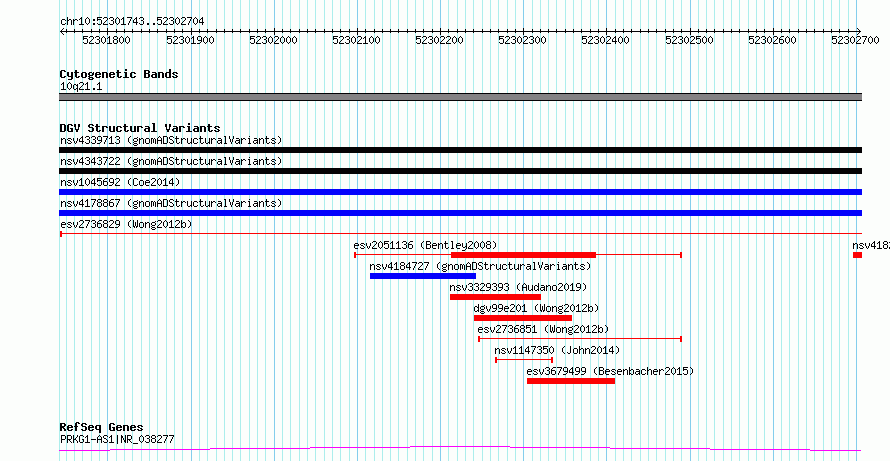890x461 pixels.
Task: Click ruler tick label 52302000
Action: point(274,40)
